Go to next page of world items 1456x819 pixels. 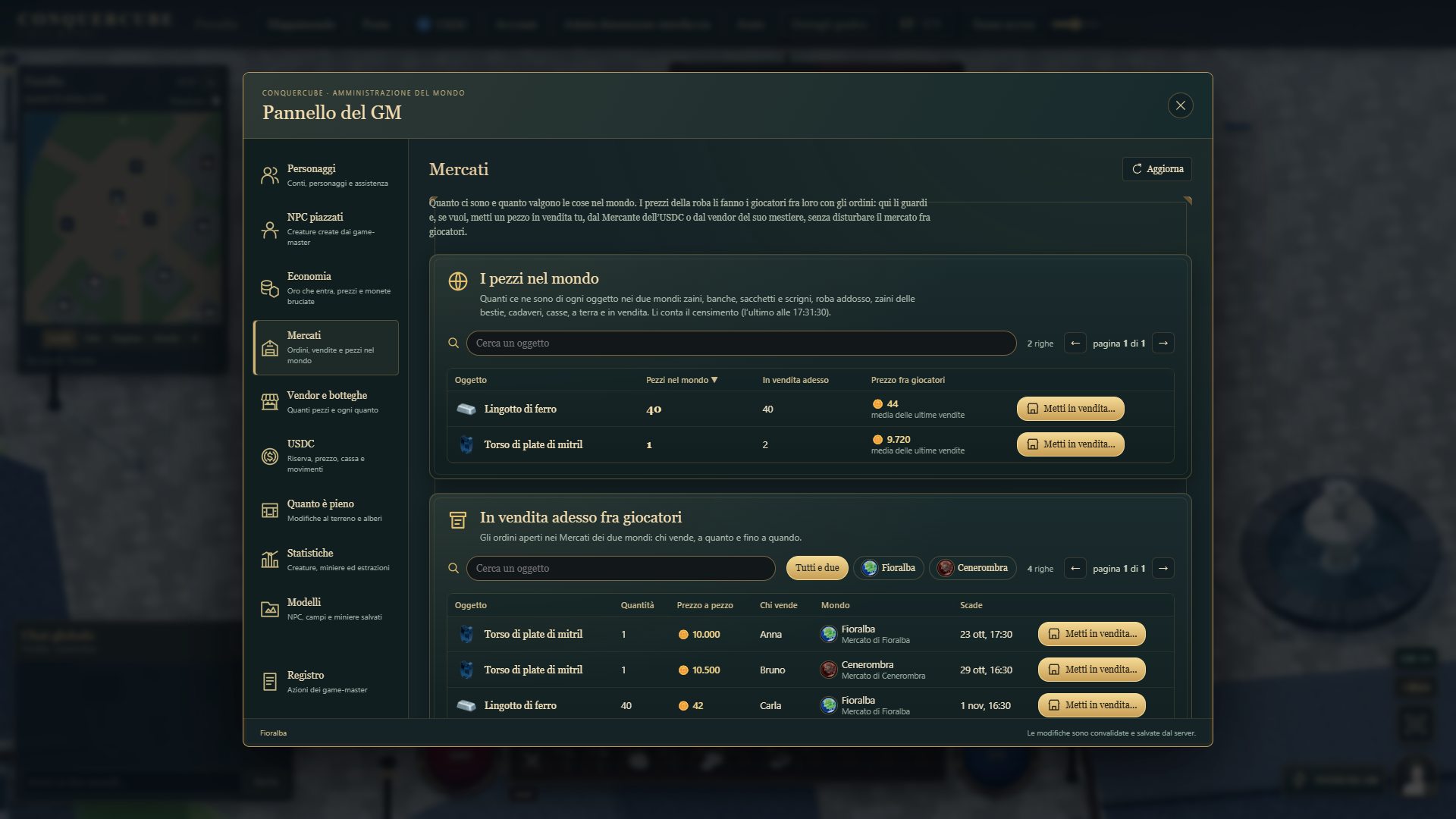tap(1163, 343)
